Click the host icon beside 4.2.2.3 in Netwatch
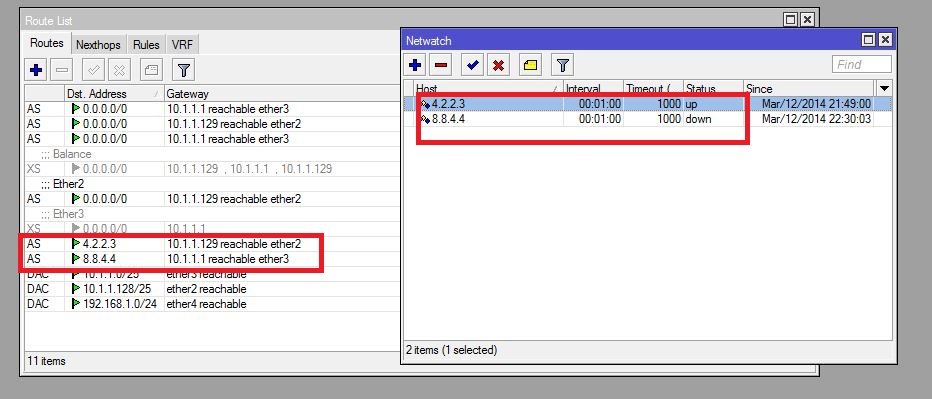This screenshot has width=932, height=399. click(x=425, y=104)
